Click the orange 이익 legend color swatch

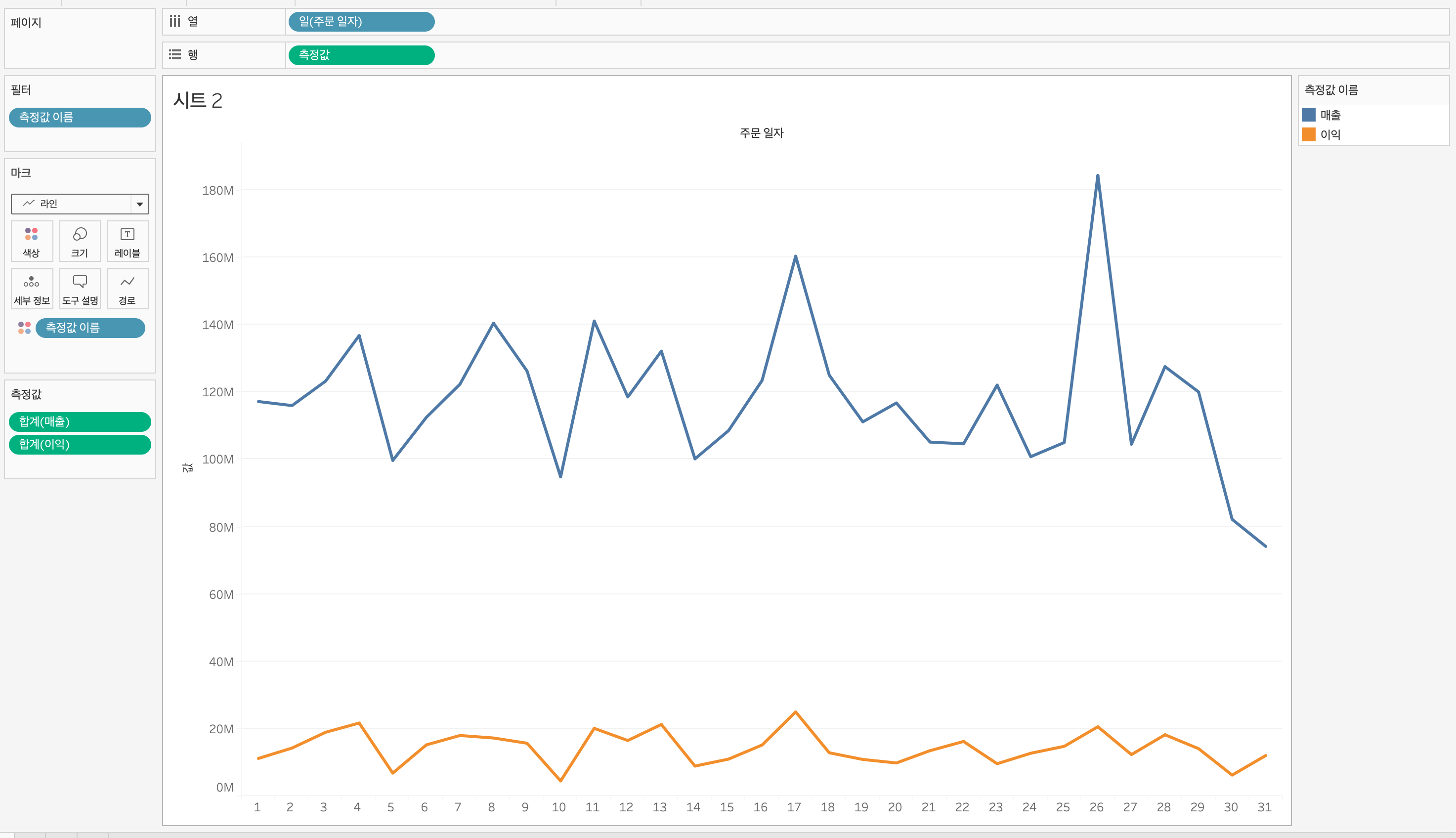pyautogui.click(x=1309, y=134)
